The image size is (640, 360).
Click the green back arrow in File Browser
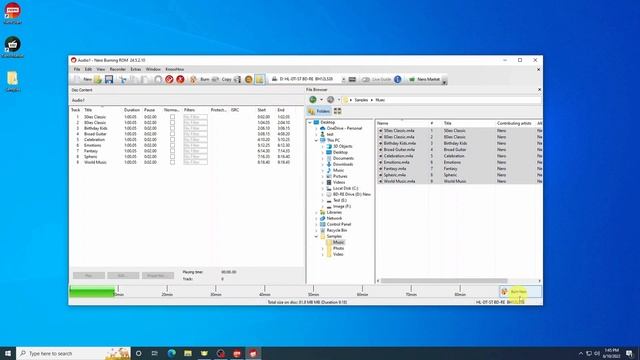point(313,100)
